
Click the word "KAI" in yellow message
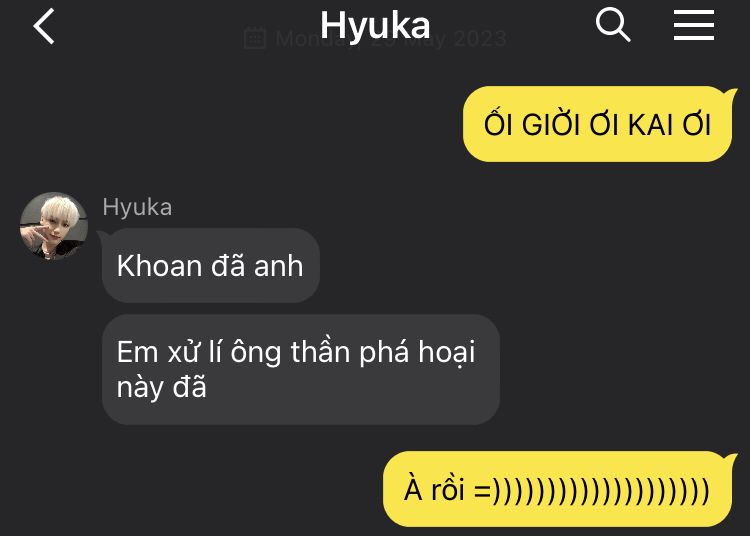coord(651,125)
